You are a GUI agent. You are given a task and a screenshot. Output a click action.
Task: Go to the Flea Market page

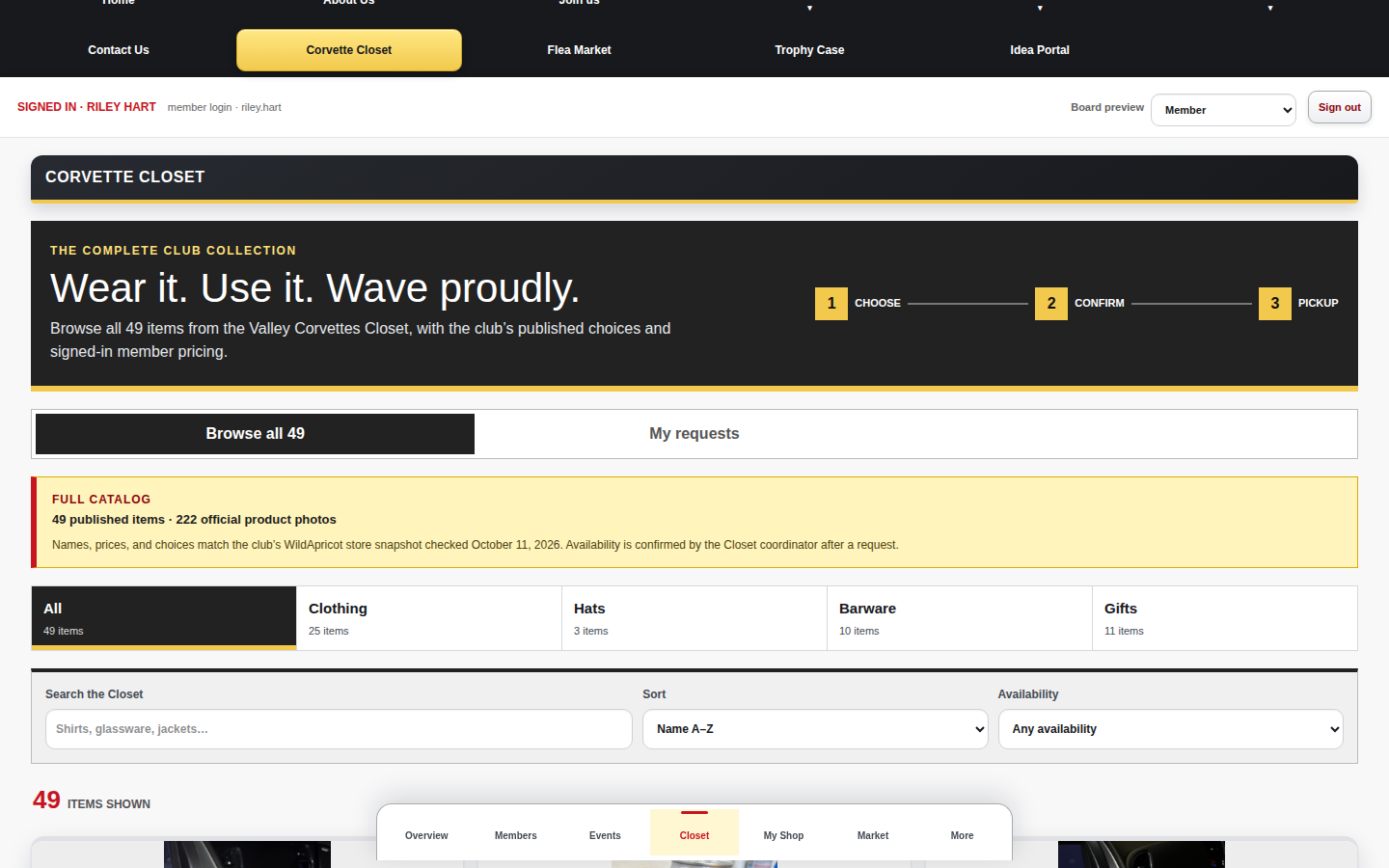tap(579, 50)
